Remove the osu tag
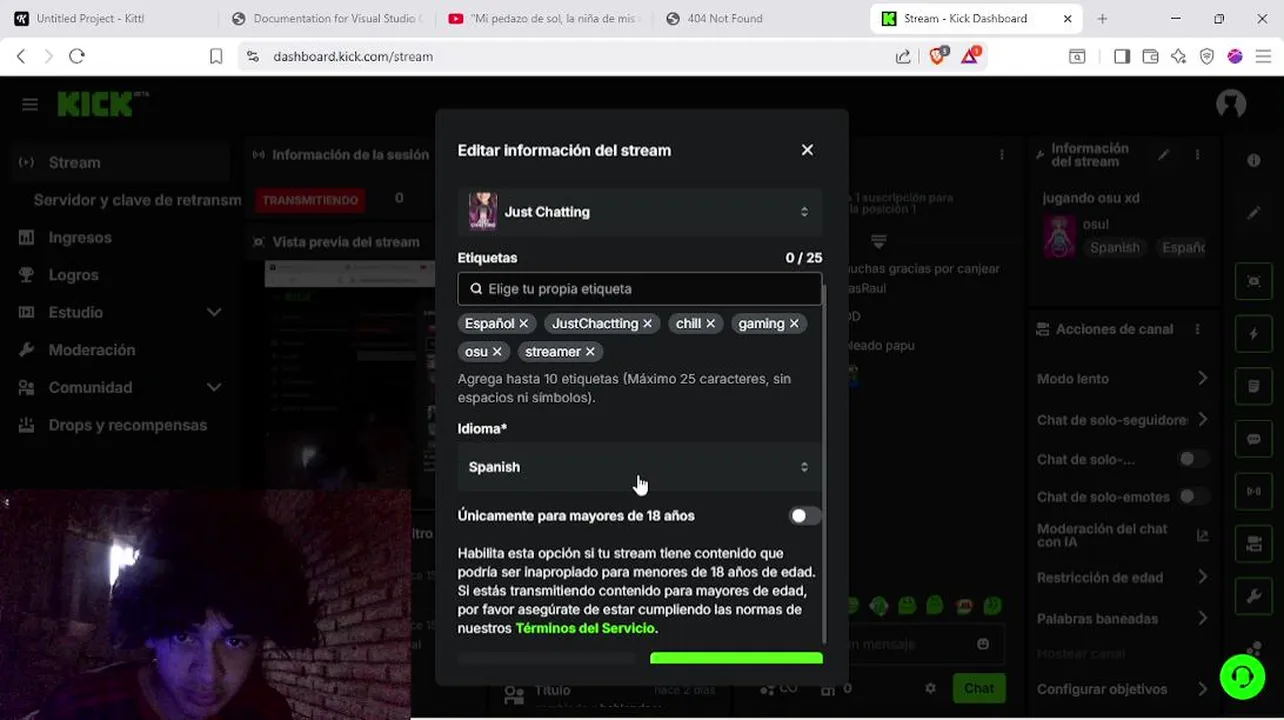Screen dimensions: 1284x720 point(497,352)
